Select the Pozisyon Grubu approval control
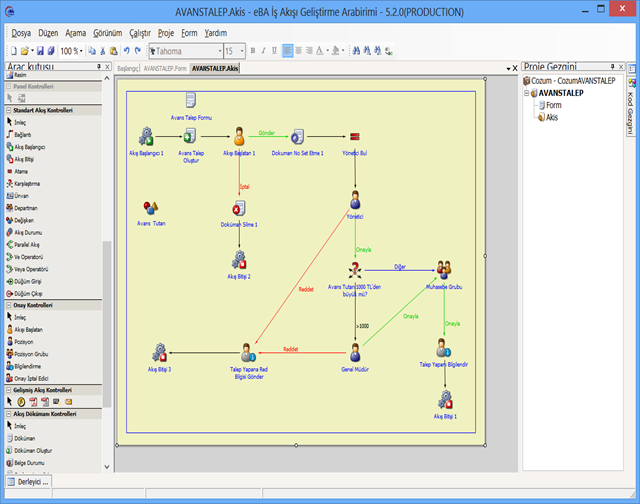Image resolution: width=640 pixels, height=504 pixels. pos(27,354)
